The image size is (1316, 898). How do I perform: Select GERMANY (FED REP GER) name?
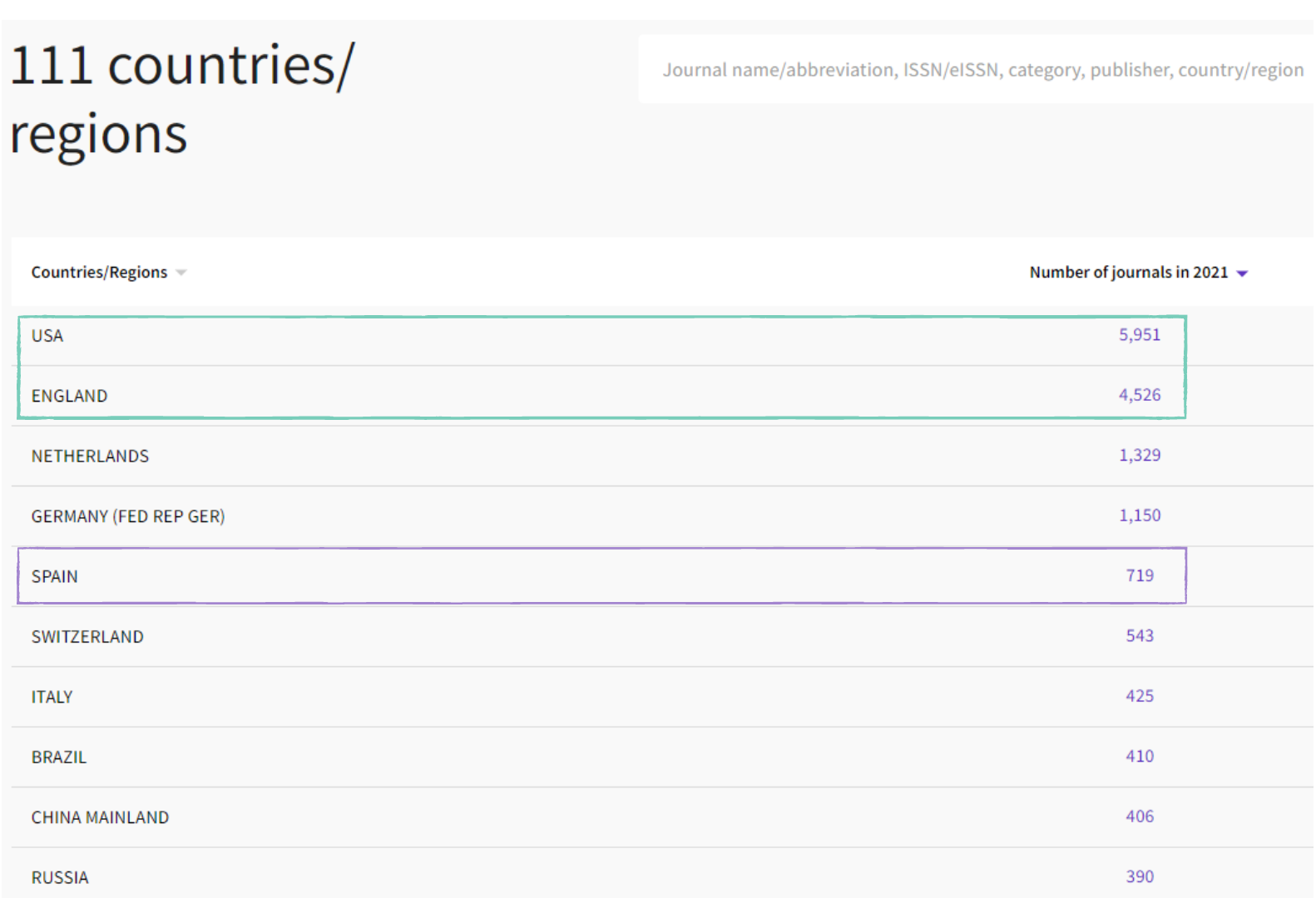[128, 516]
